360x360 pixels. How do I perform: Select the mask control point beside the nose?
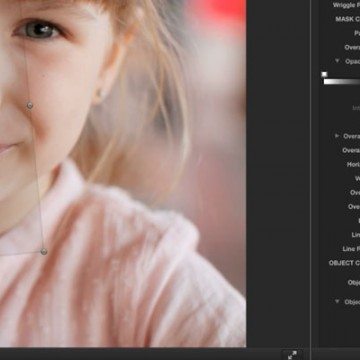point(30,106)
